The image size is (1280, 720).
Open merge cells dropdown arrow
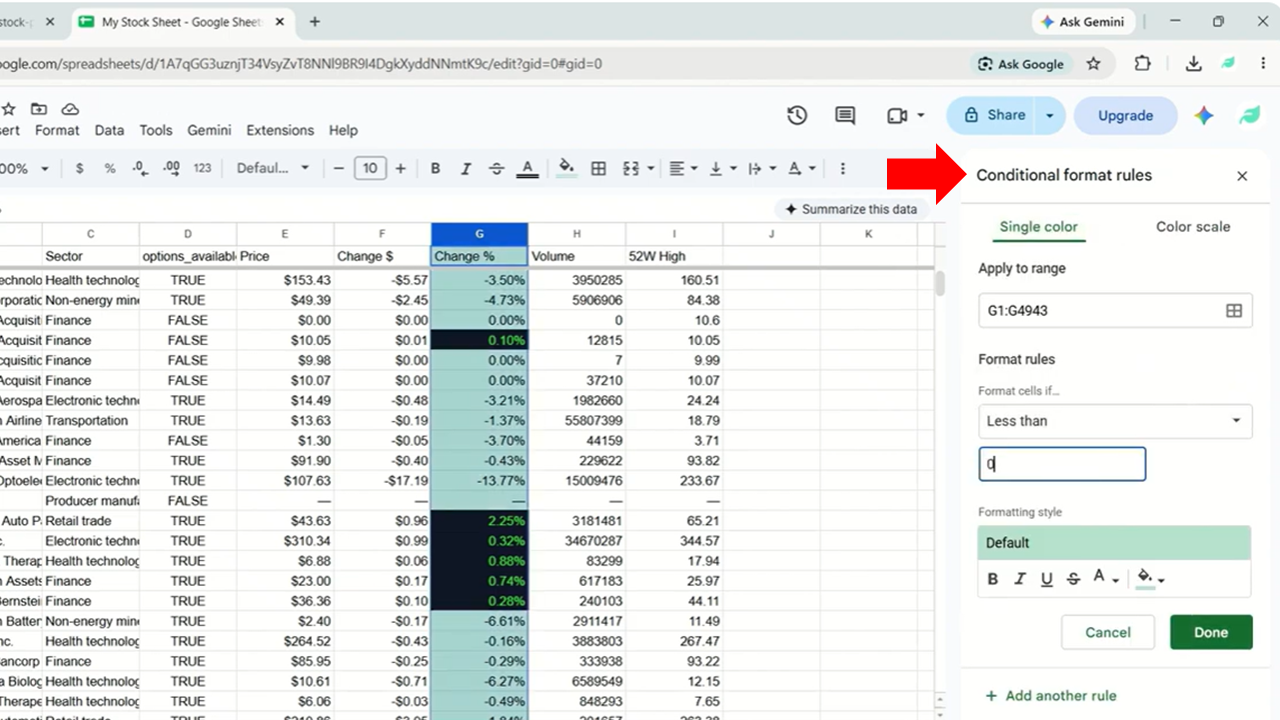click(x=651, y=169)
